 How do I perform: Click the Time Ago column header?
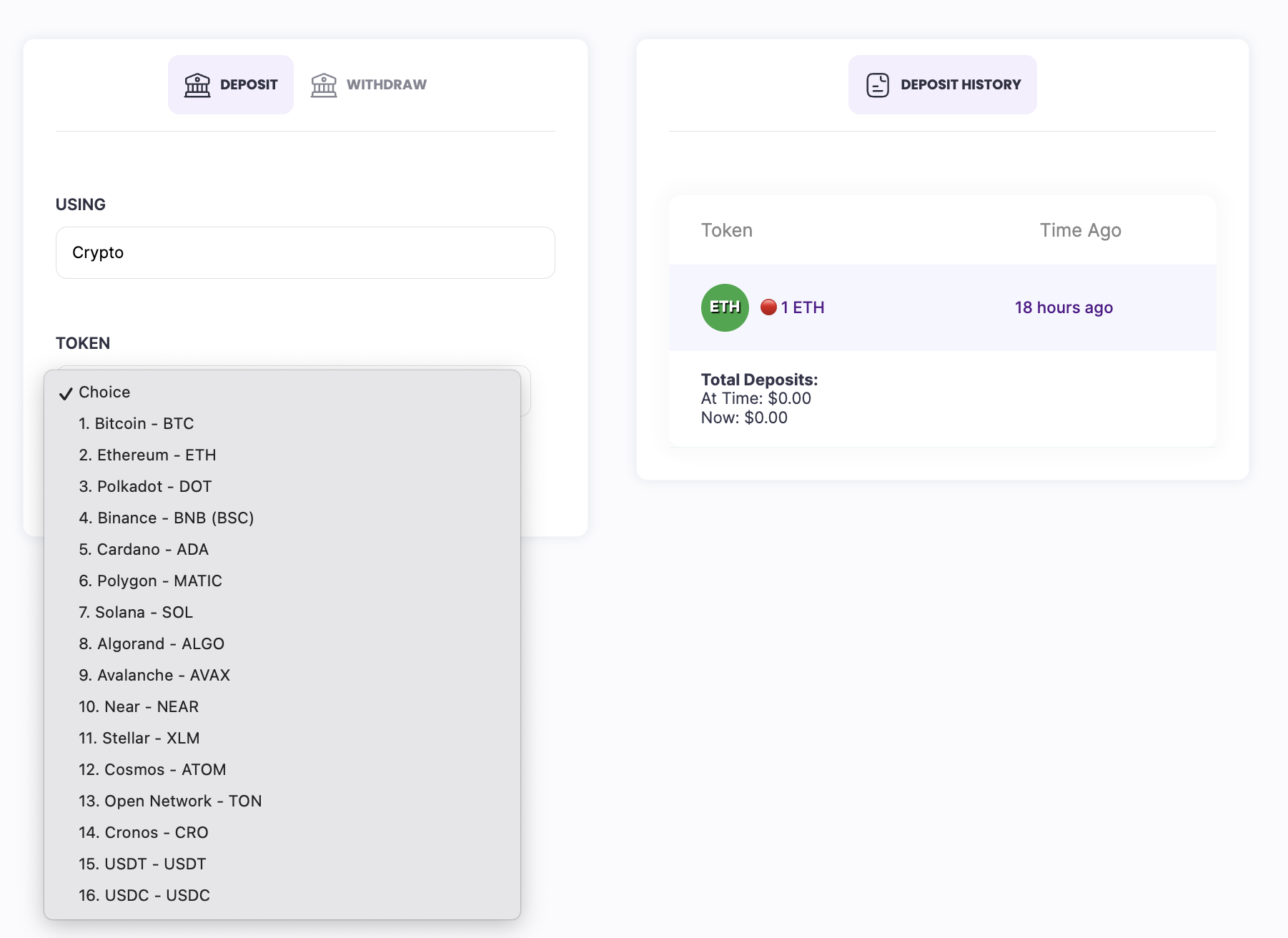coord(1080,230)
